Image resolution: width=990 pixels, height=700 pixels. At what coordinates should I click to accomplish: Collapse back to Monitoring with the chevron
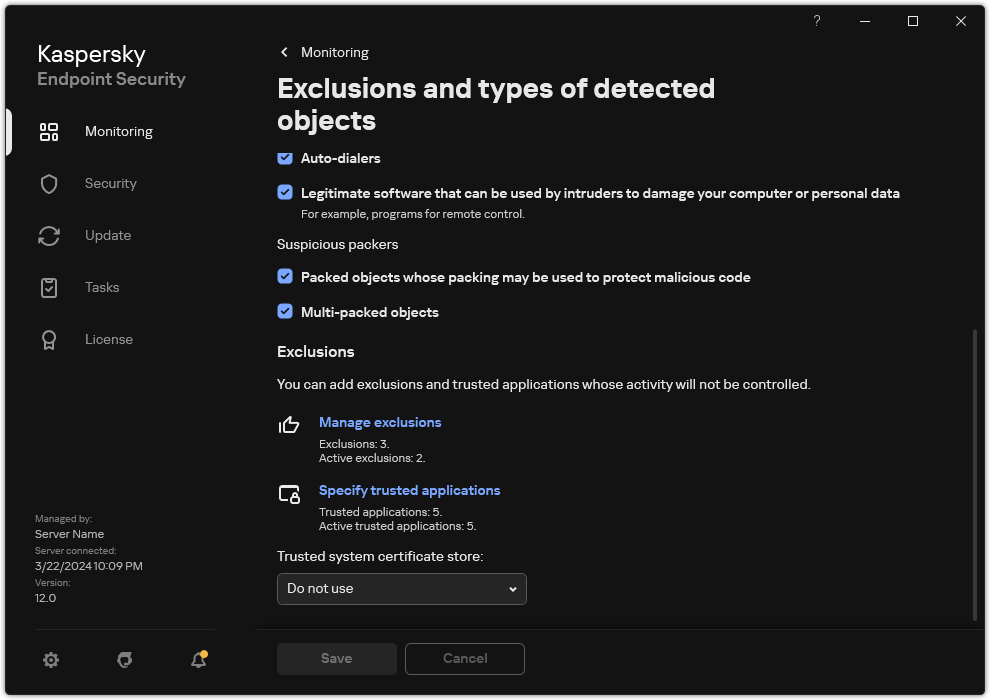pos(283,52)
